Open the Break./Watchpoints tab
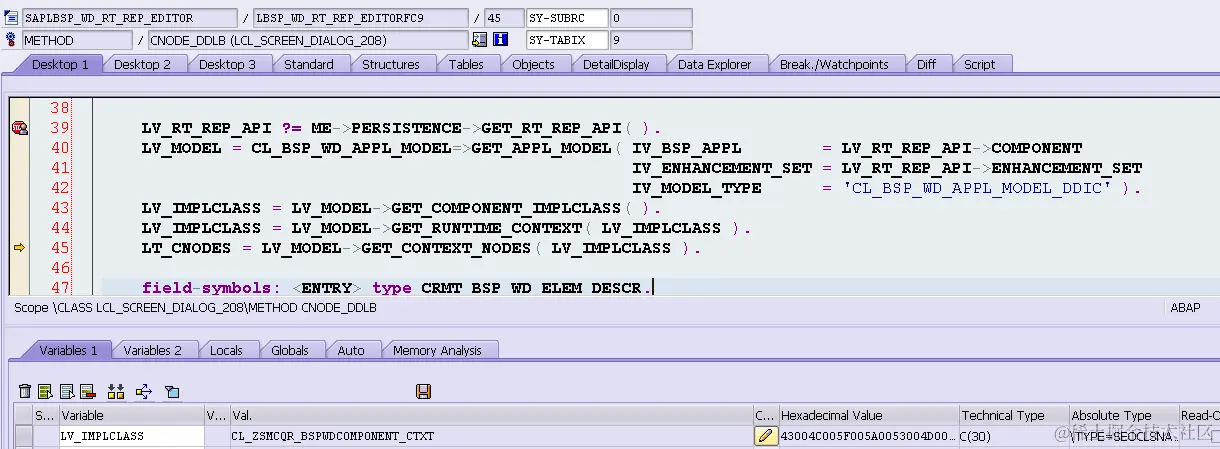The height and width of the screenshot is (449, 1220). 834,64
